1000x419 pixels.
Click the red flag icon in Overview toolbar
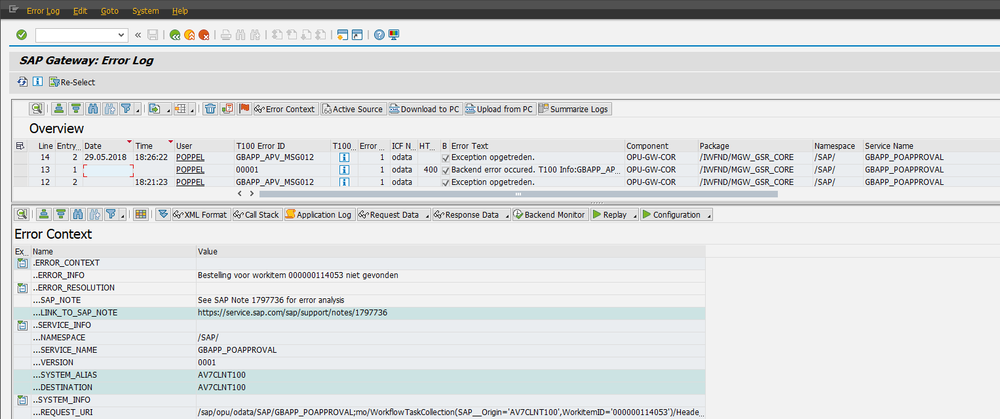(244, 109)
